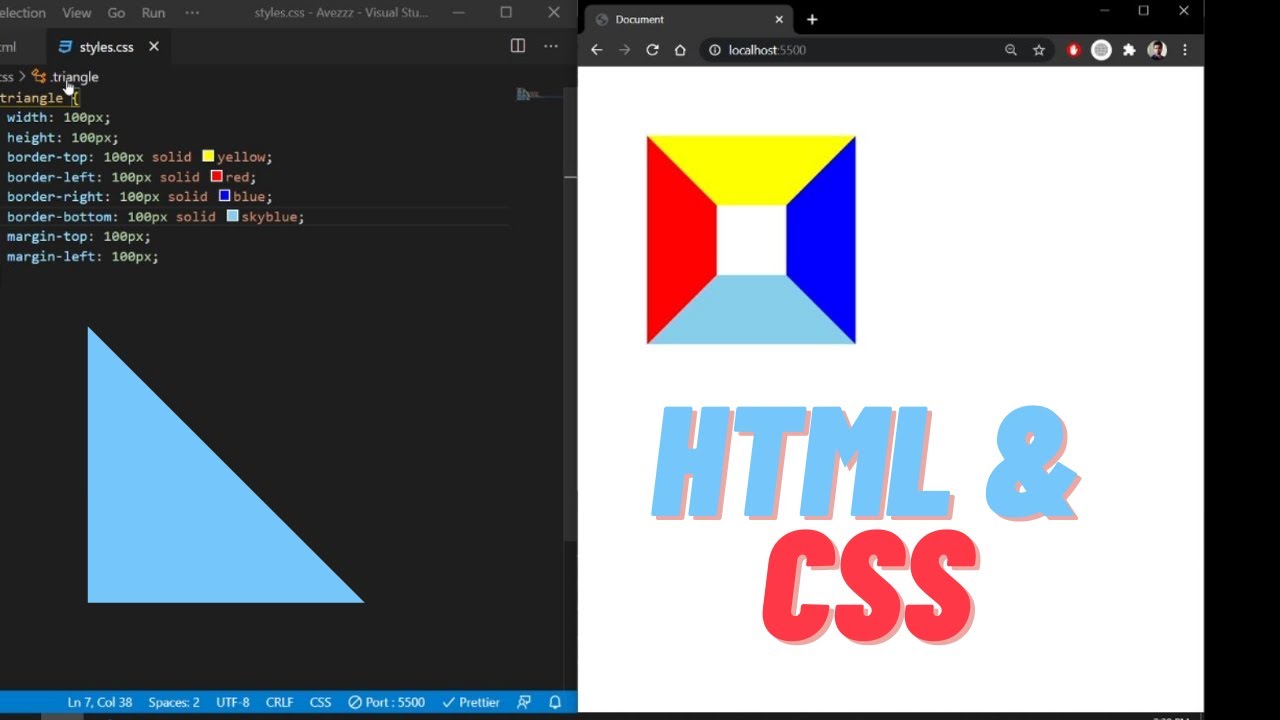Change file encoding UTF-8
Screen dimensions: 1280x720
(x=233, y=703)
